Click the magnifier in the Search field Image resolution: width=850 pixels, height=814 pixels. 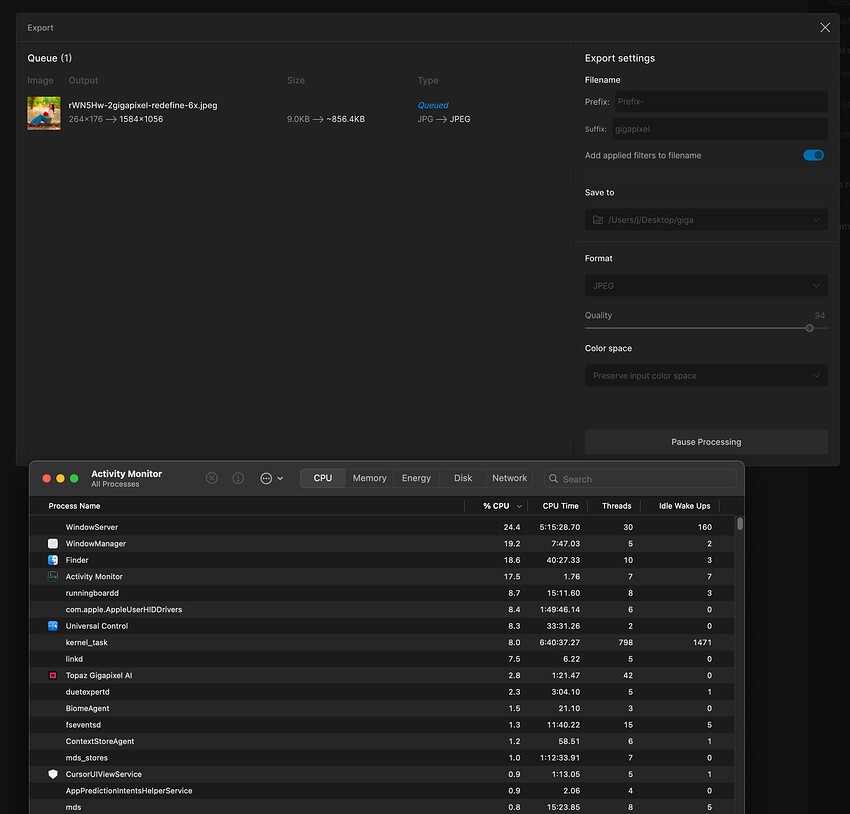[x=552, y=478]
